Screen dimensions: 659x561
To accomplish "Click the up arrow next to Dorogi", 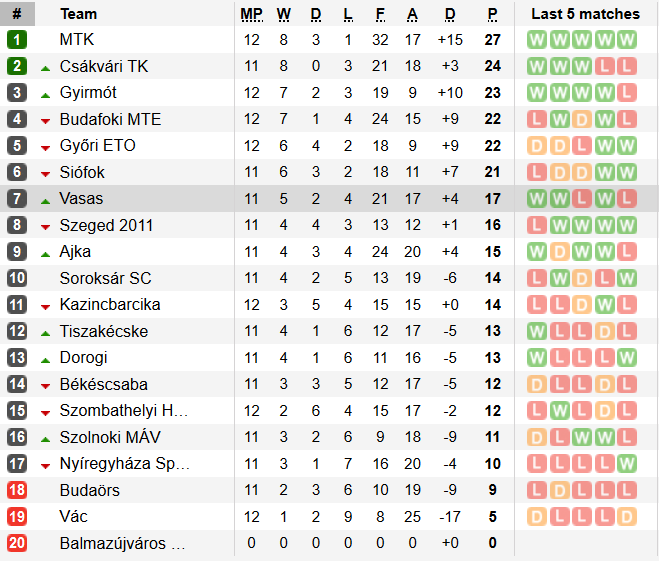I will pyautogui.click(x=45, y=358).
